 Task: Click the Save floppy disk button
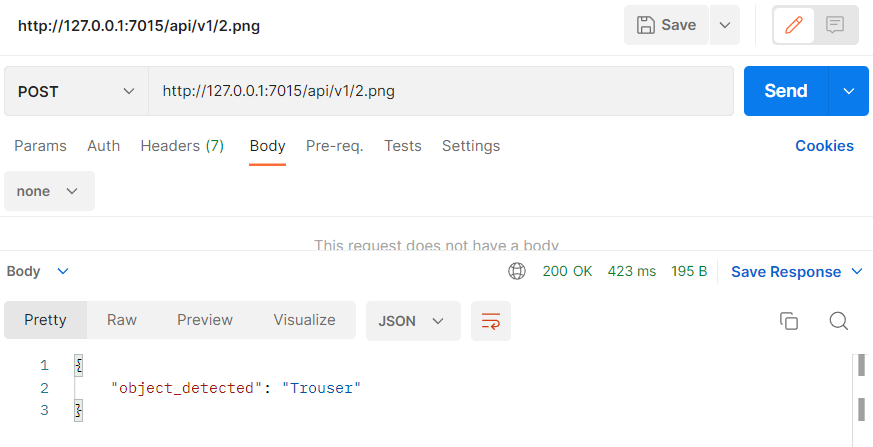(x=667, y=25)
